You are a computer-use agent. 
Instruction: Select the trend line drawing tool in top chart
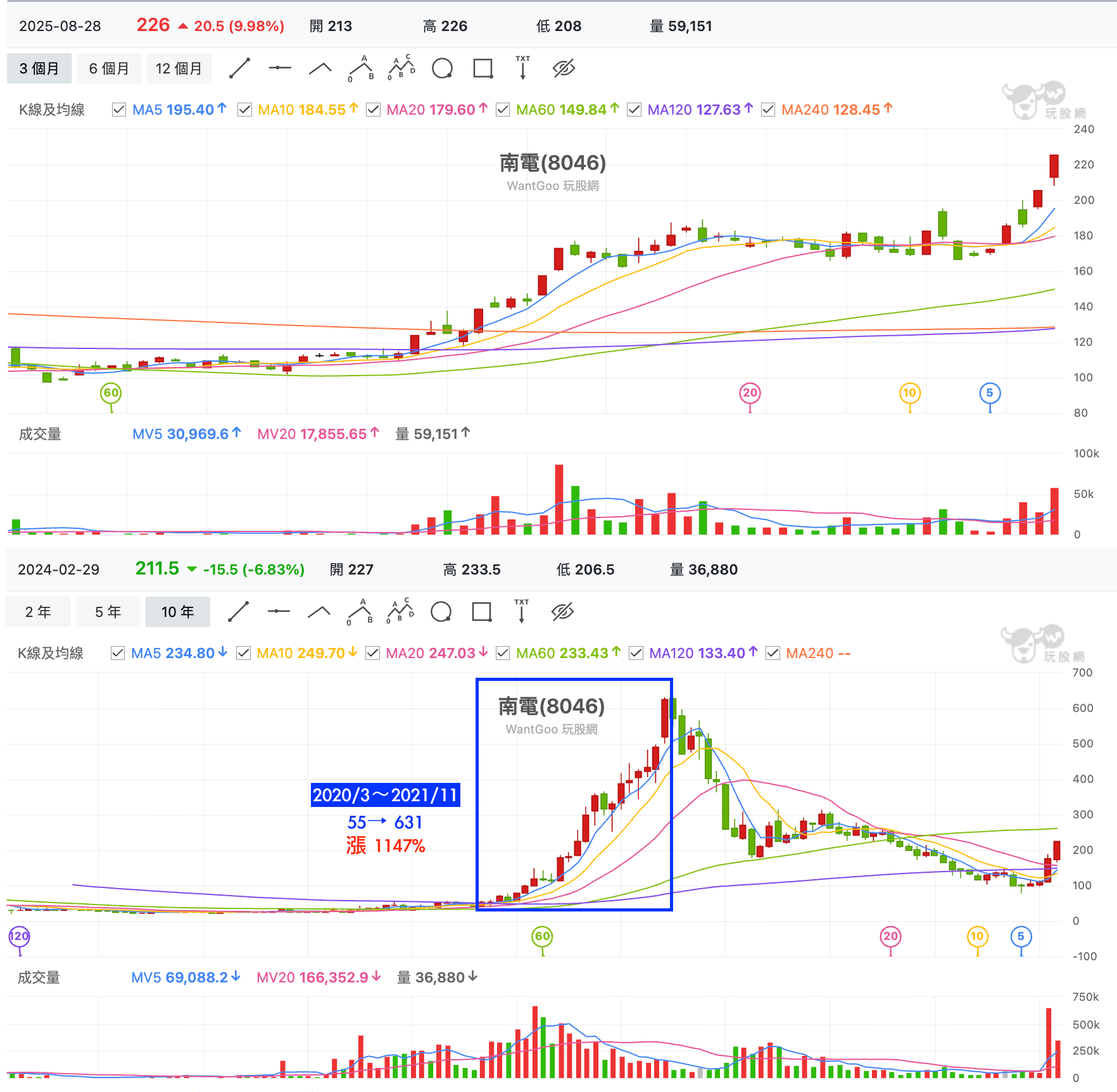point(239,68)
